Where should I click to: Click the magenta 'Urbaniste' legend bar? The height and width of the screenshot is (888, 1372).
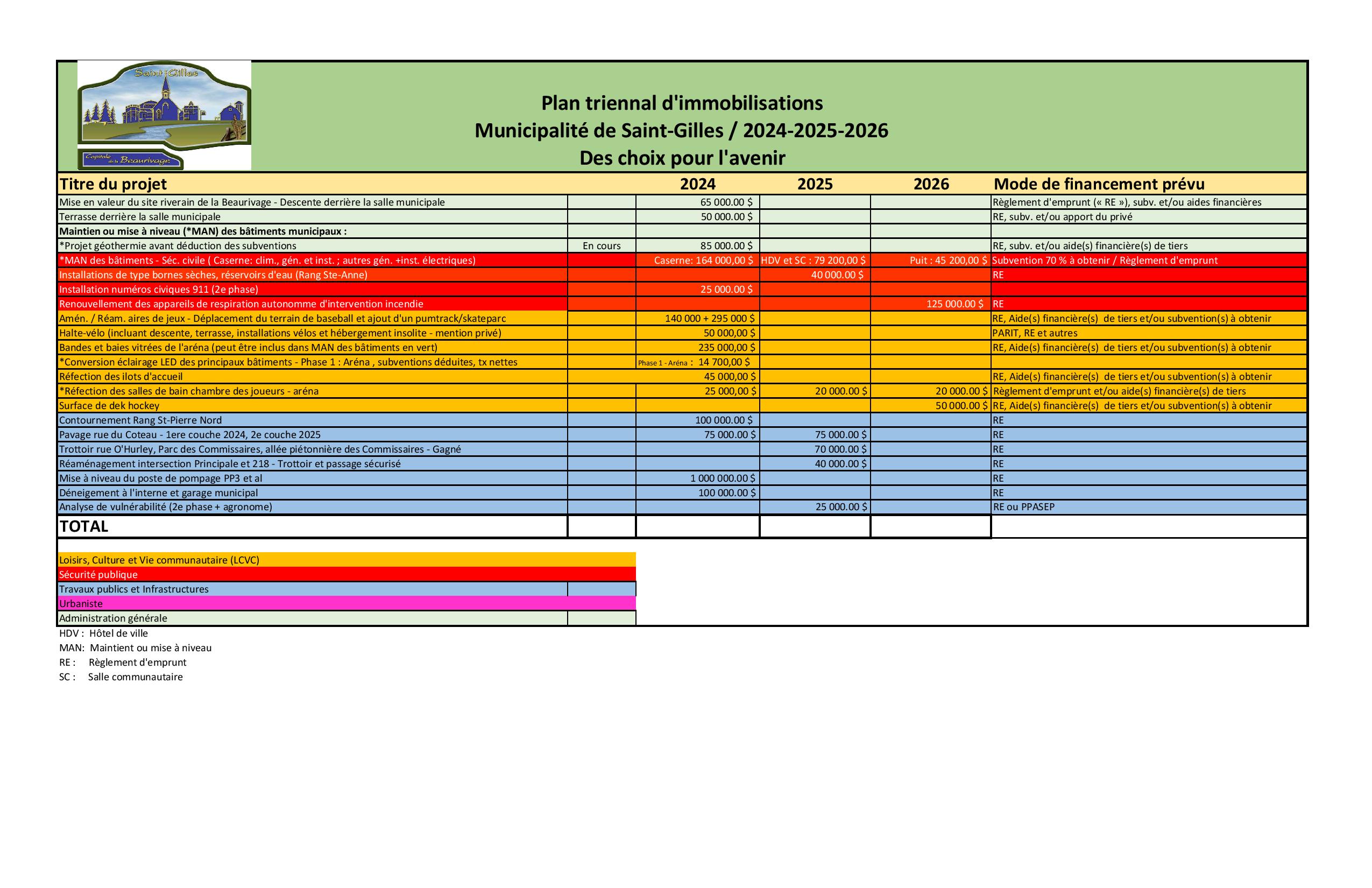[x=81, y=603]
